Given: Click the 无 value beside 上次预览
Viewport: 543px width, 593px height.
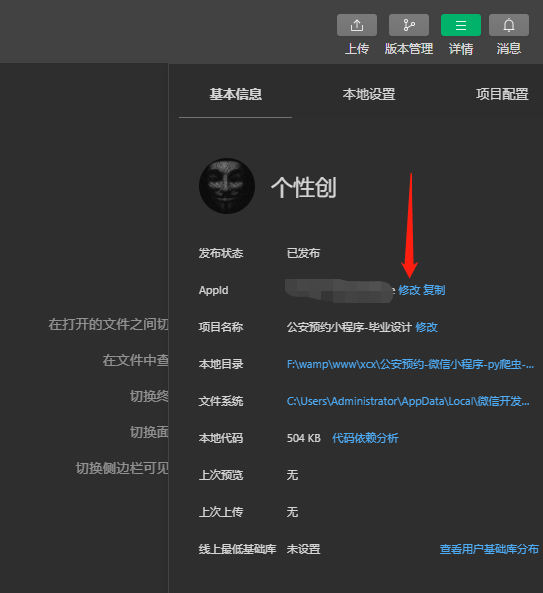Looking at the screenshot, I should (x=292, y=475).
